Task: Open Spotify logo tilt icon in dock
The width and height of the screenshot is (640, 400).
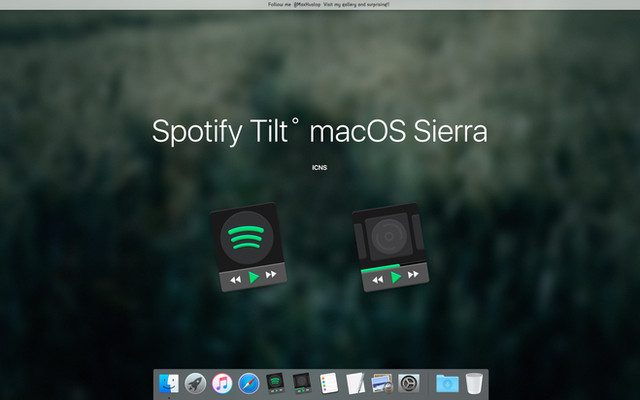Action: 276,383
